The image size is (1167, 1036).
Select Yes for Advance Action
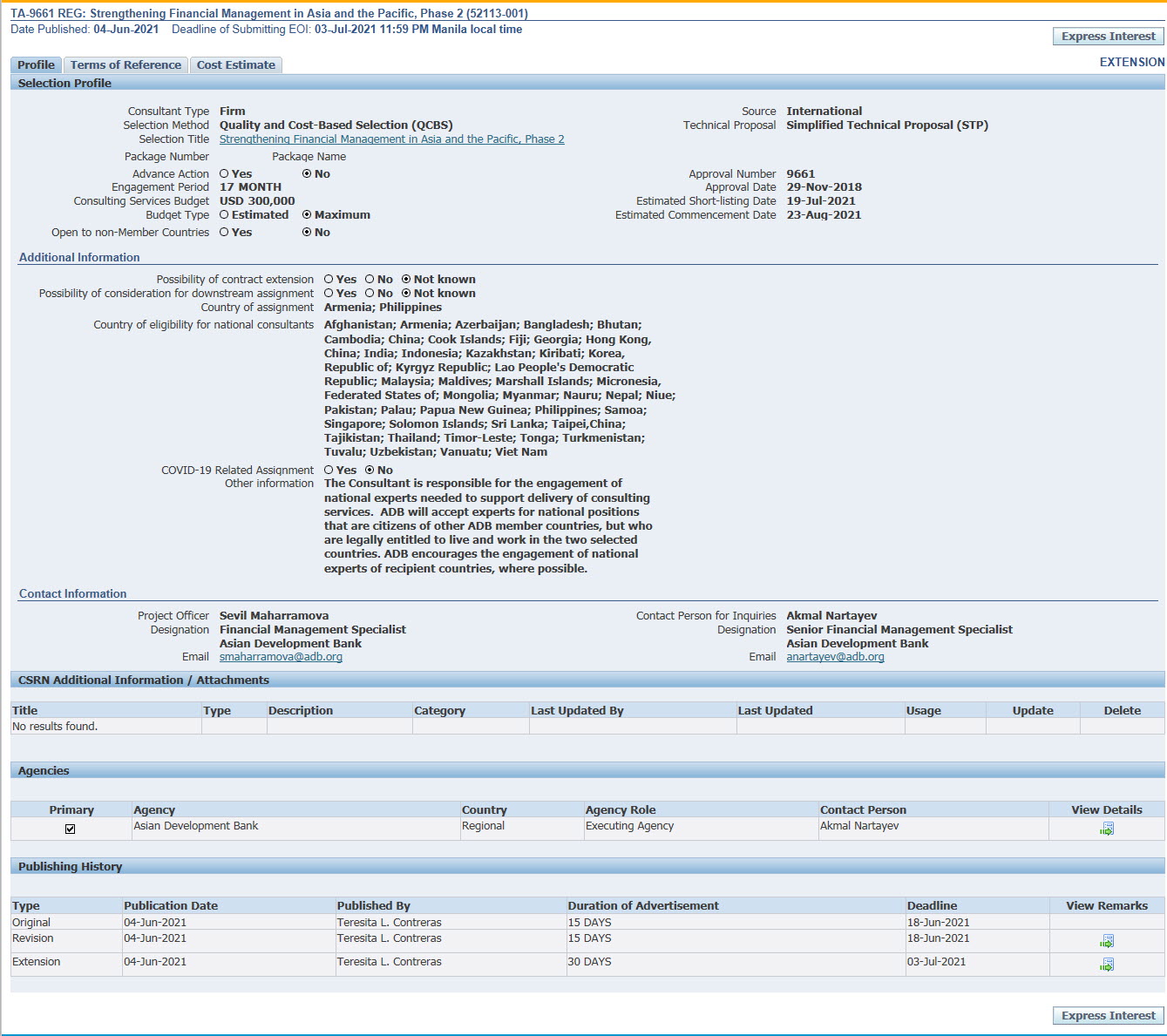[224, 174]
